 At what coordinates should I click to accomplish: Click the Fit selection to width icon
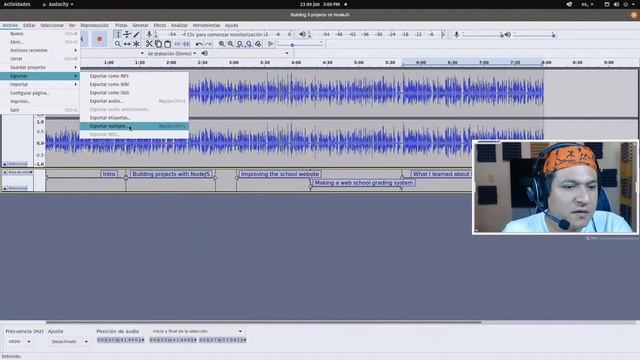pos(240,44)
